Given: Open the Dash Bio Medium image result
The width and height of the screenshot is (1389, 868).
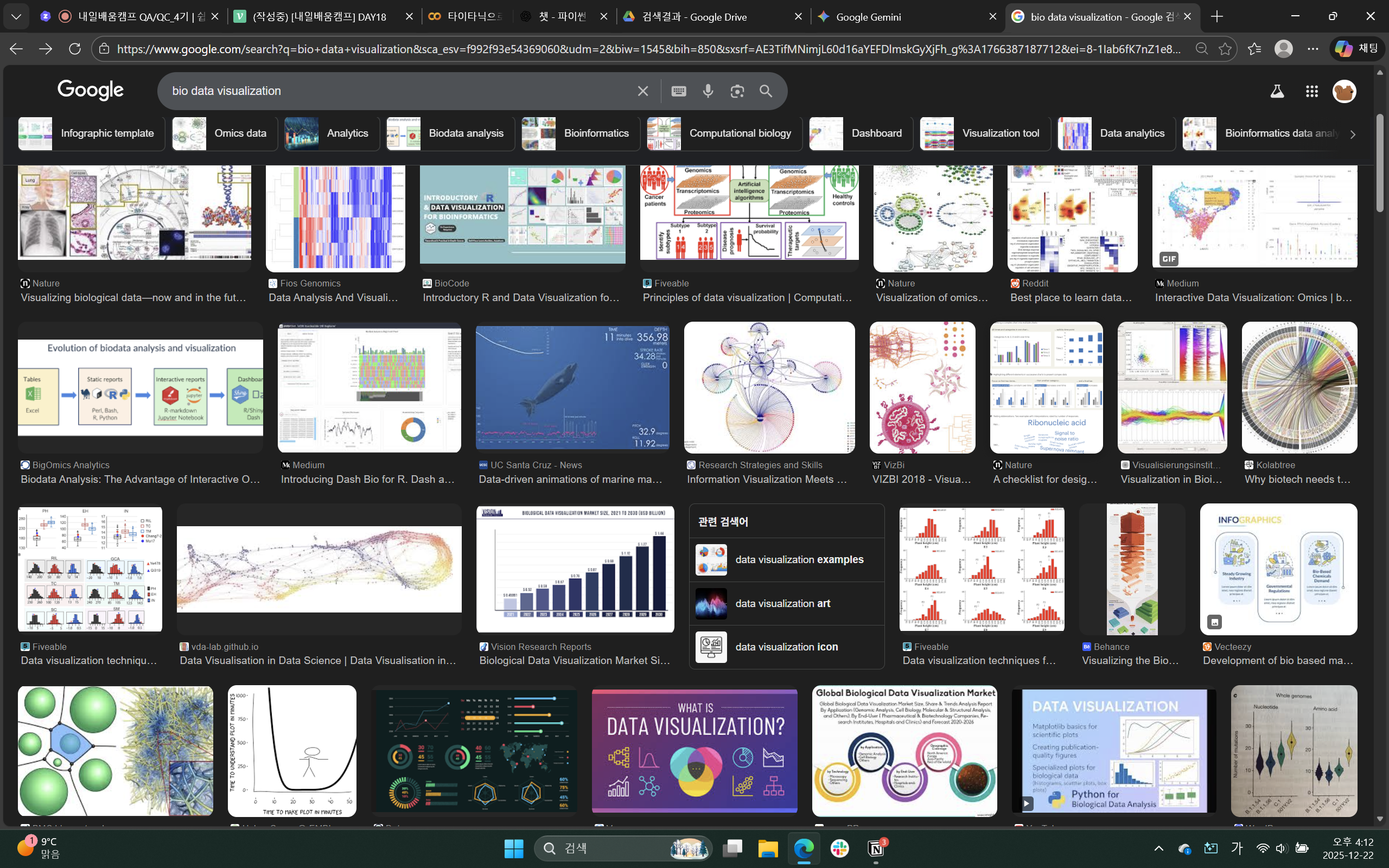Looking at the screenshot, I should [369, 387].
